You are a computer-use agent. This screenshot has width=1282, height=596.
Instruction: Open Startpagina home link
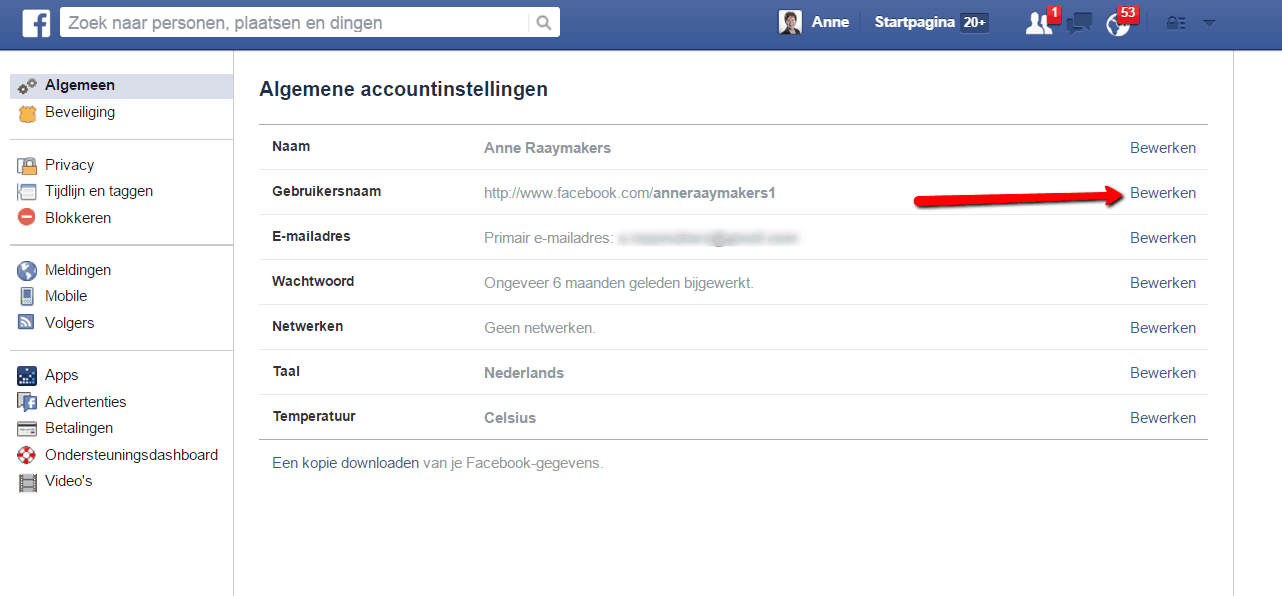[x=914, y=22]
